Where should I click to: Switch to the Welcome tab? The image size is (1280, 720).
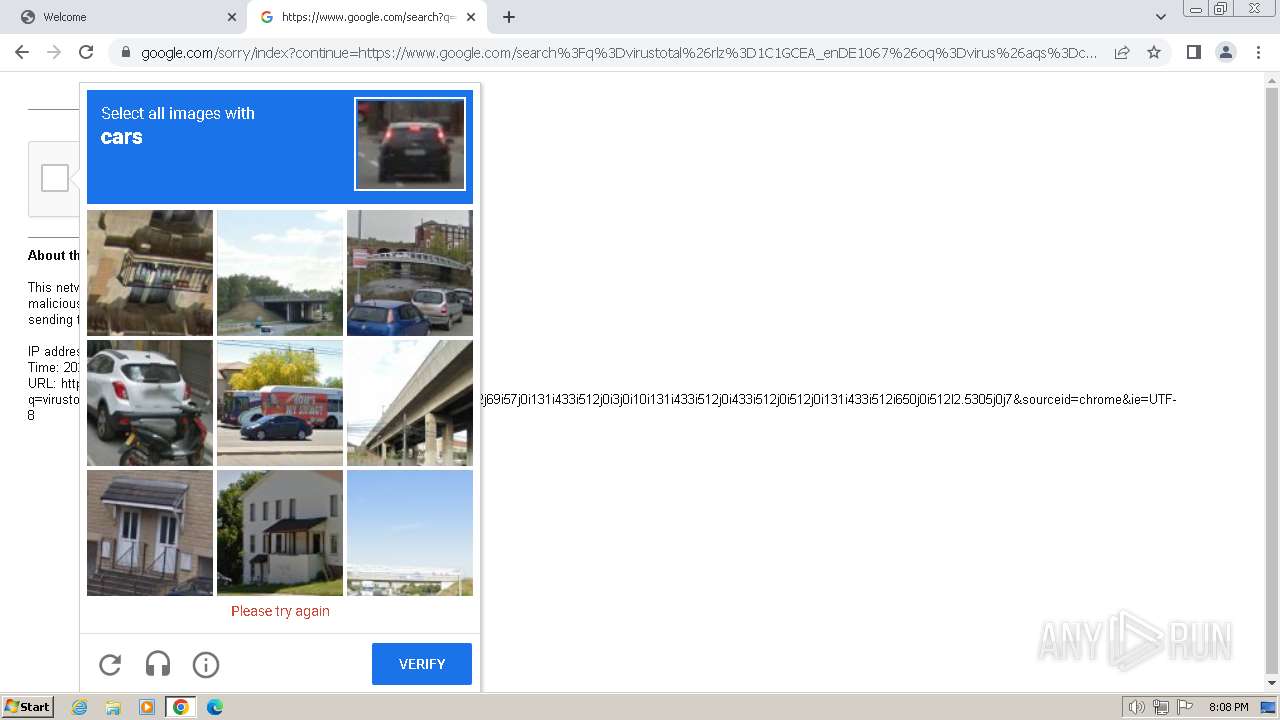122,17
